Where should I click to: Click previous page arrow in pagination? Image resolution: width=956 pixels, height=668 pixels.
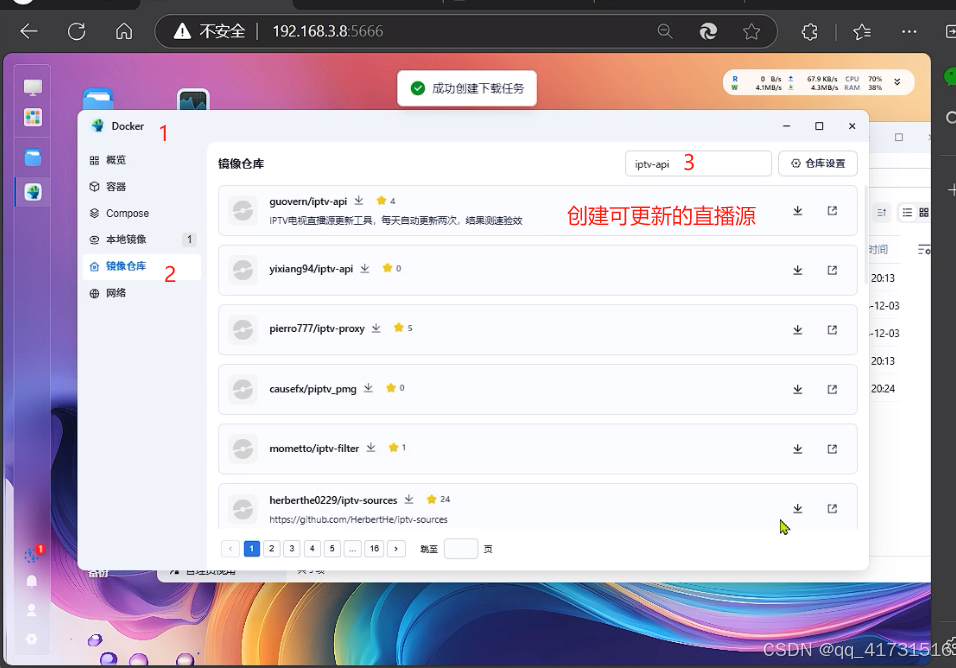(x=230, y=549)
